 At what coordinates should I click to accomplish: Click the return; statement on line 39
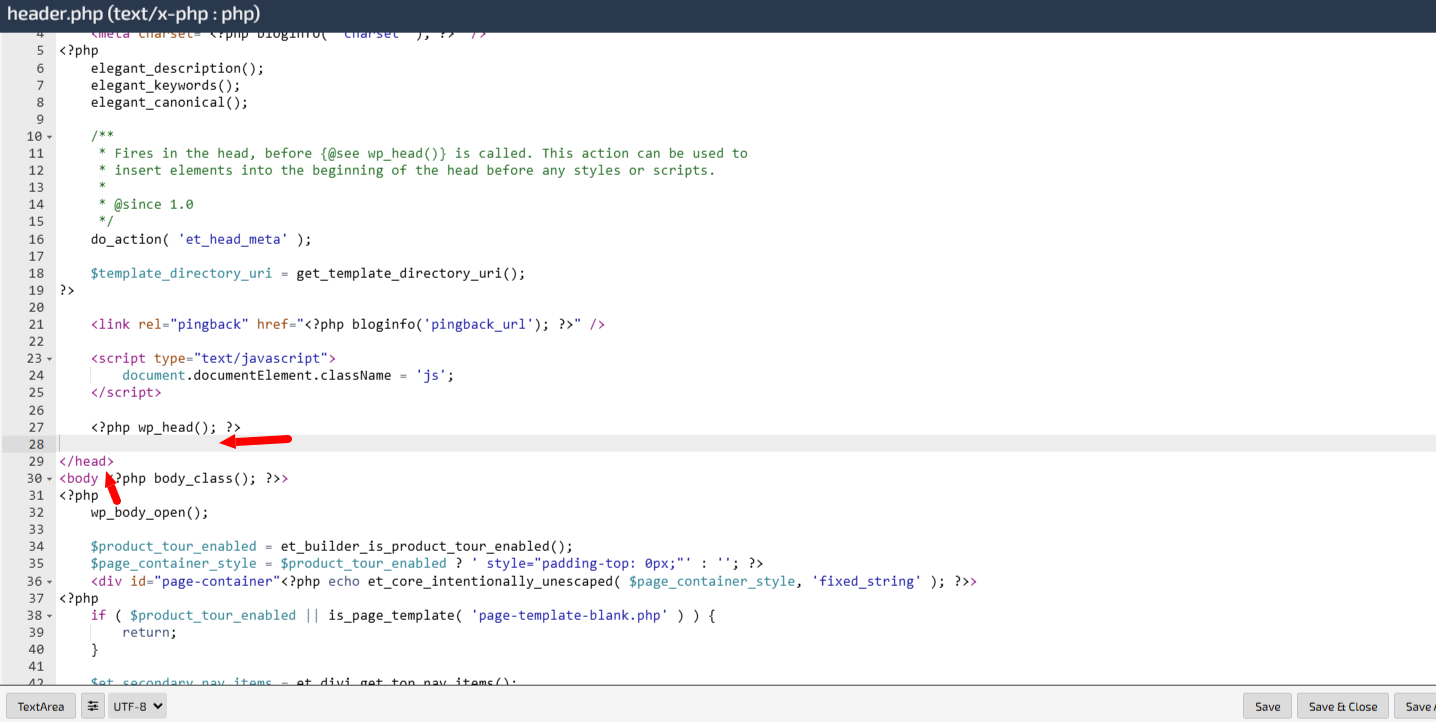[x=149, y=632]
